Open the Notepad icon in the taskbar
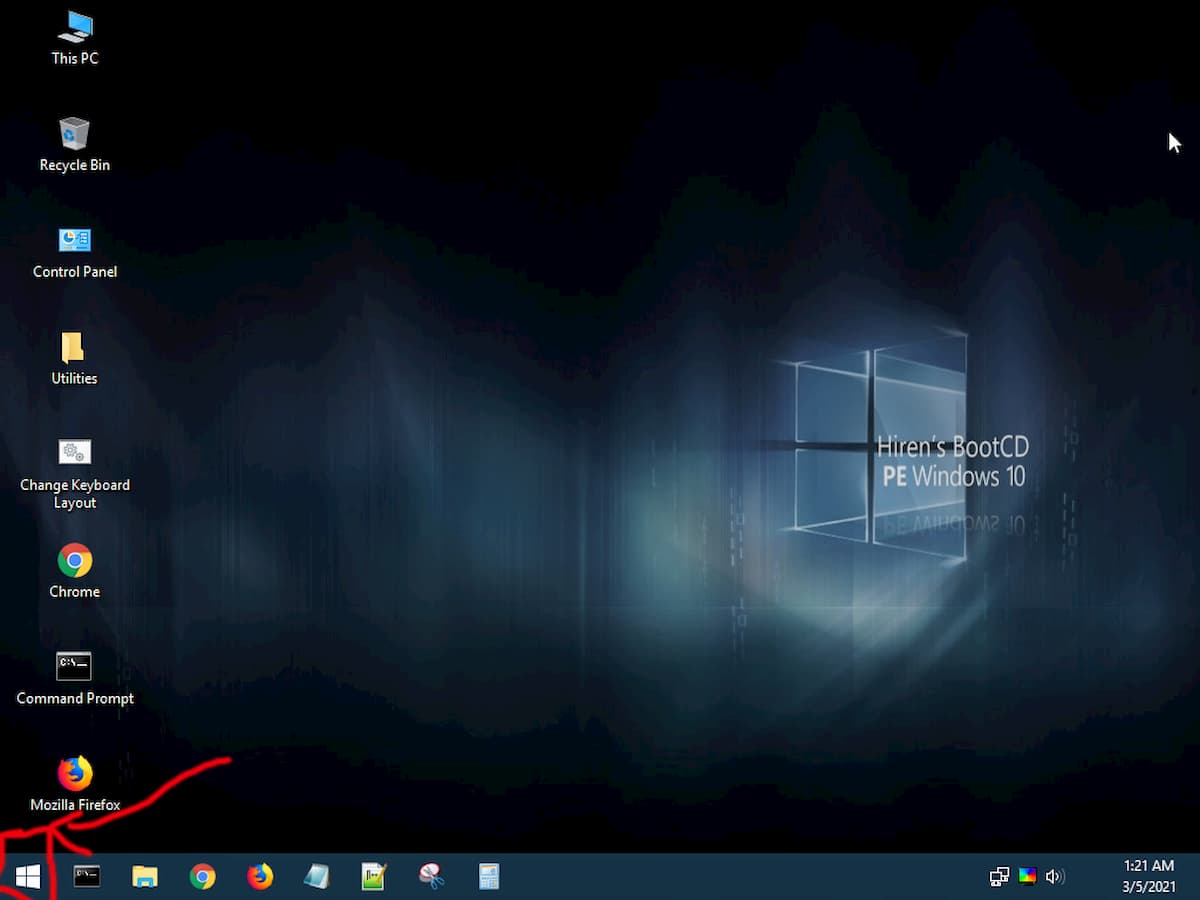This screenshot has height=900, width=1200. 317,877
